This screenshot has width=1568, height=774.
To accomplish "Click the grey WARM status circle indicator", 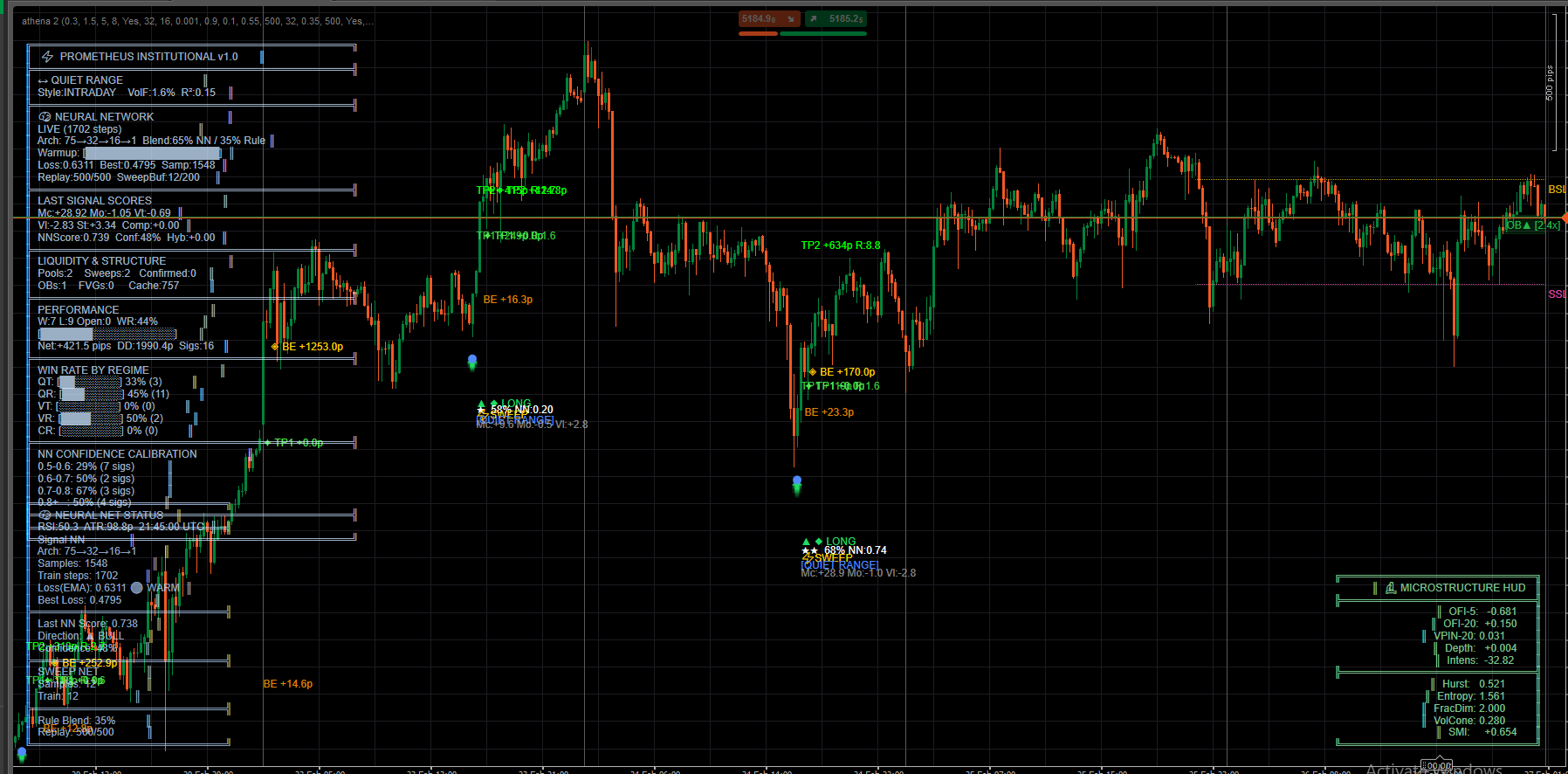I will tap(137, 588).
